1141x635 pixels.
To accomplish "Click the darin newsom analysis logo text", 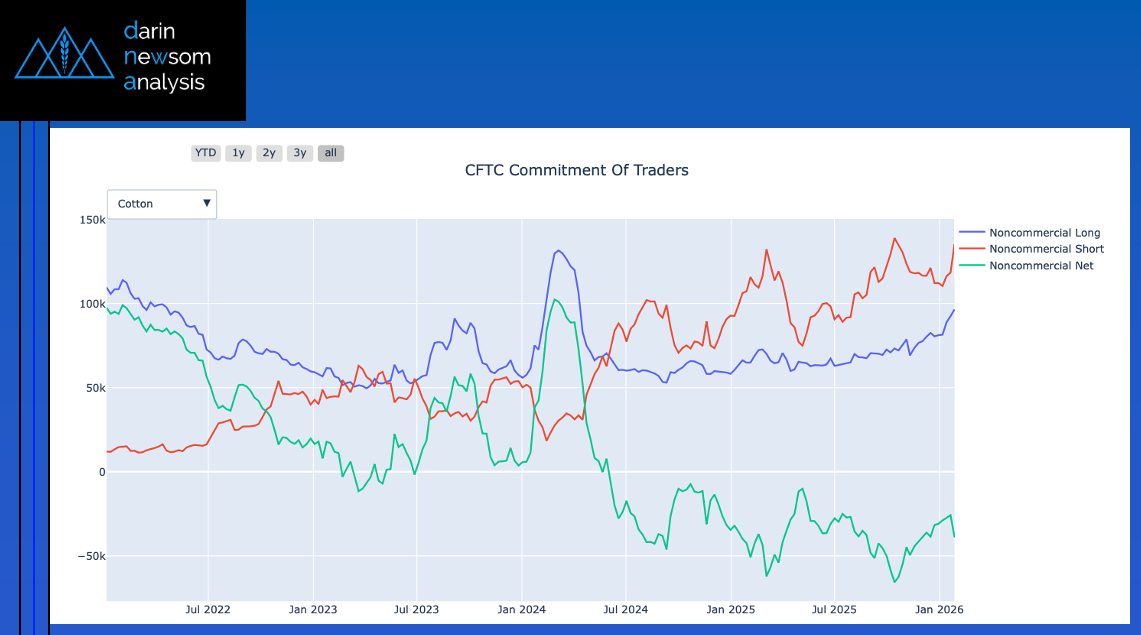I will coord(167,56).
